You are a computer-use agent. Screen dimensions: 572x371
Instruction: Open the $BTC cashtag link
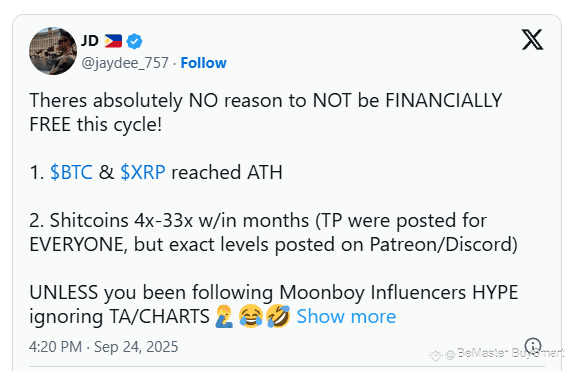tap(71, 172)
